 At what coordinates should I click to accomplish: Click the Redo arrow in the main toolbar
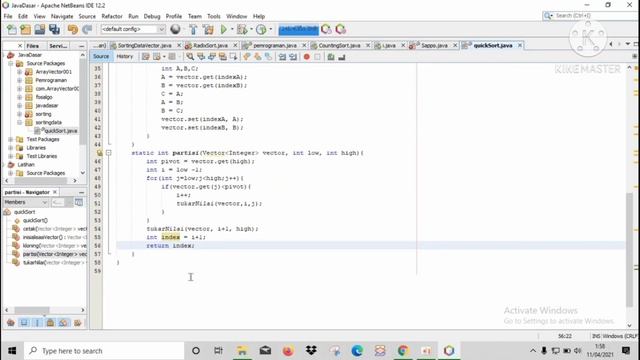(x=87, y=29)
